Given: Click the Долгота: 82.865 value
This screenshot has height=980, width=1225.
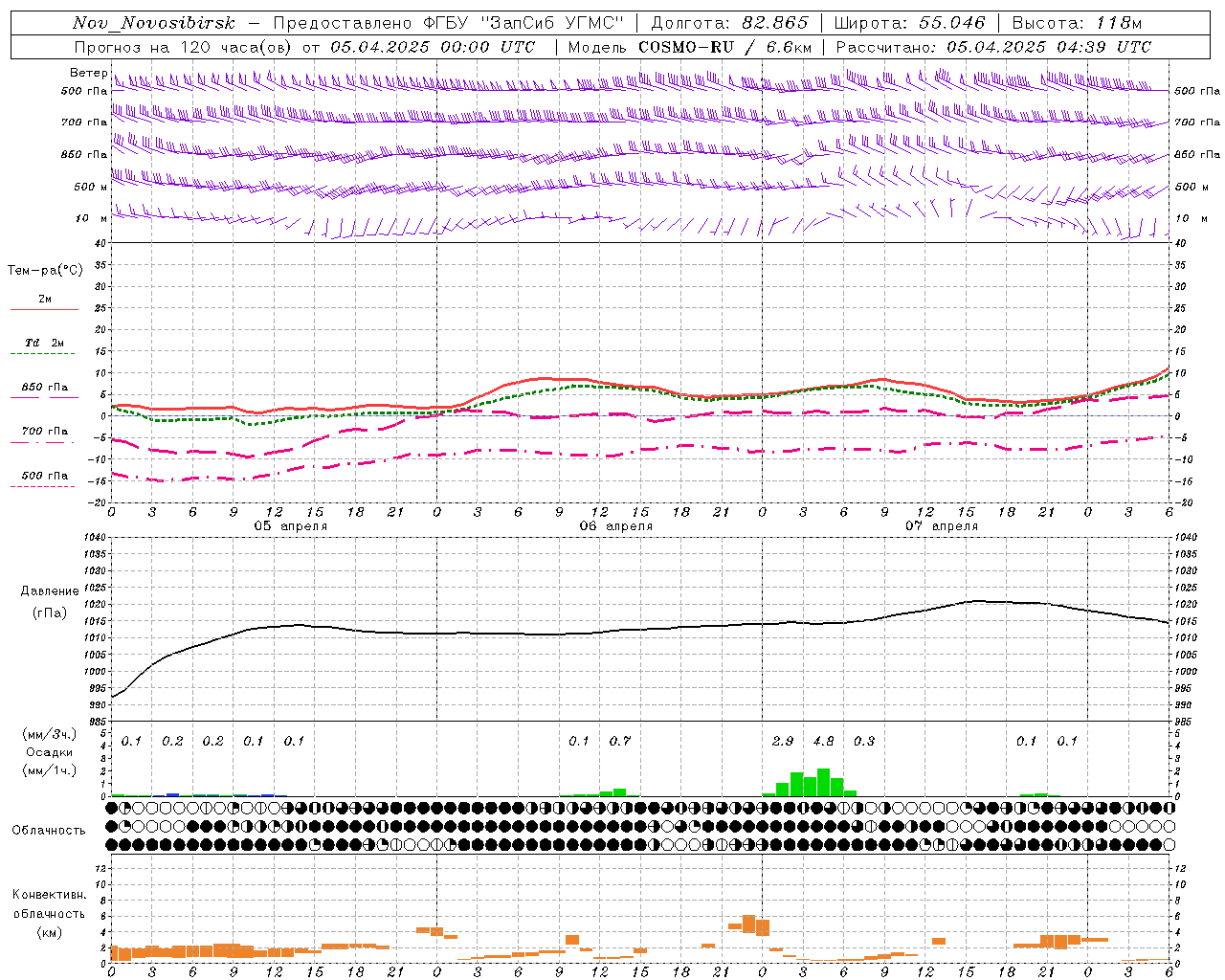Looking at the screenshot, I should pyautogui.click(x=730, y=23).
